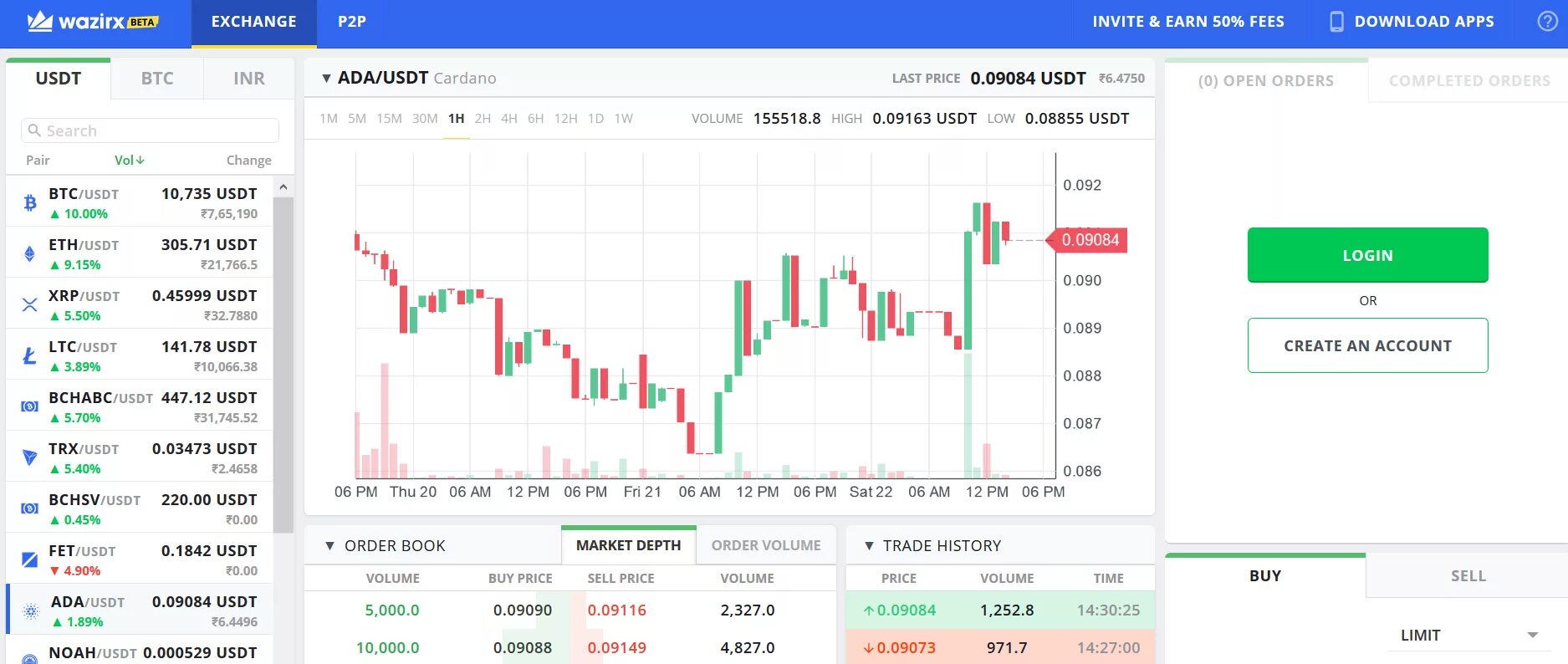Sort pairs by Vol column

[130, 160]
